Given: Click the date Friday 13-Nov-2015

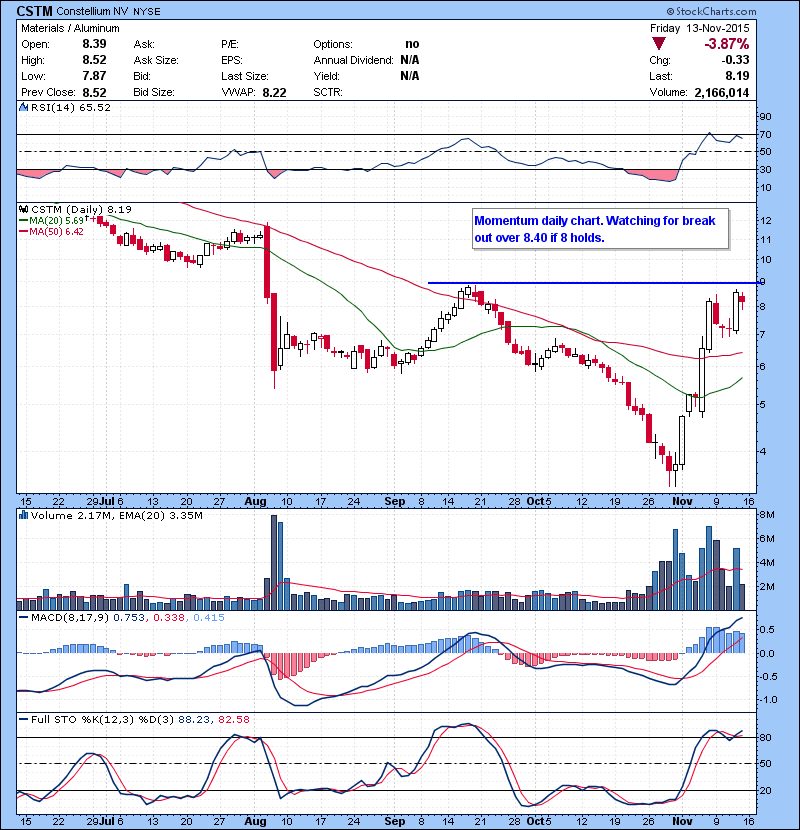Looking at the screenshot, I should click(699, 28).
